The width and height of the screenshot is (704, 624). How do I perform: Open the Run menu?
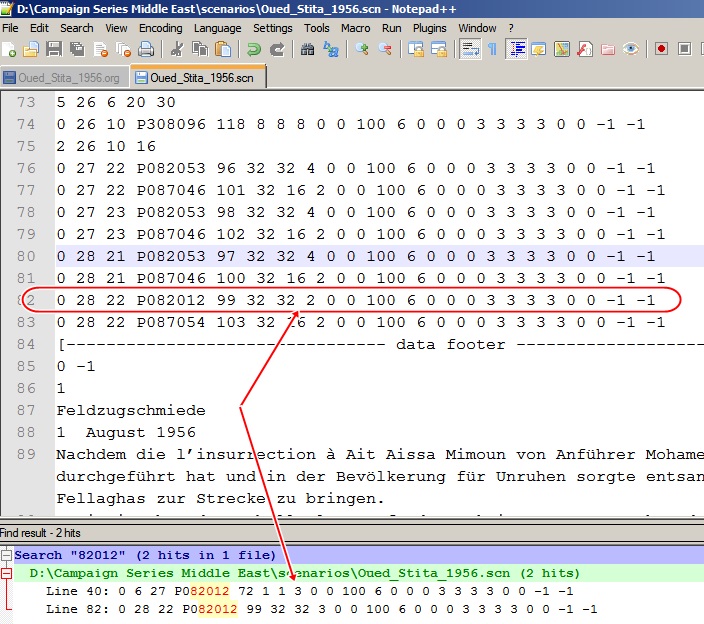tap(392, 28)
